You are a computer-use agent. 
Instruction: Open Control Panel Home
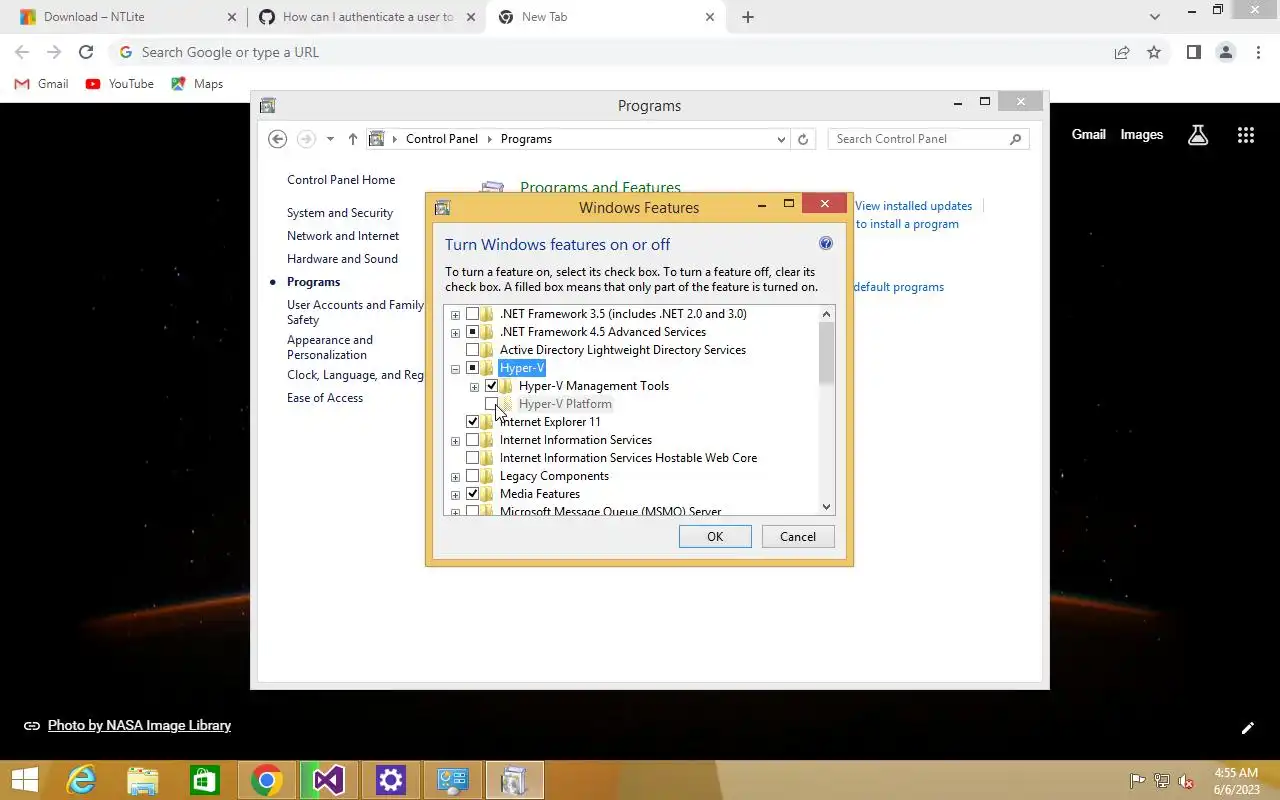(341, 180)
